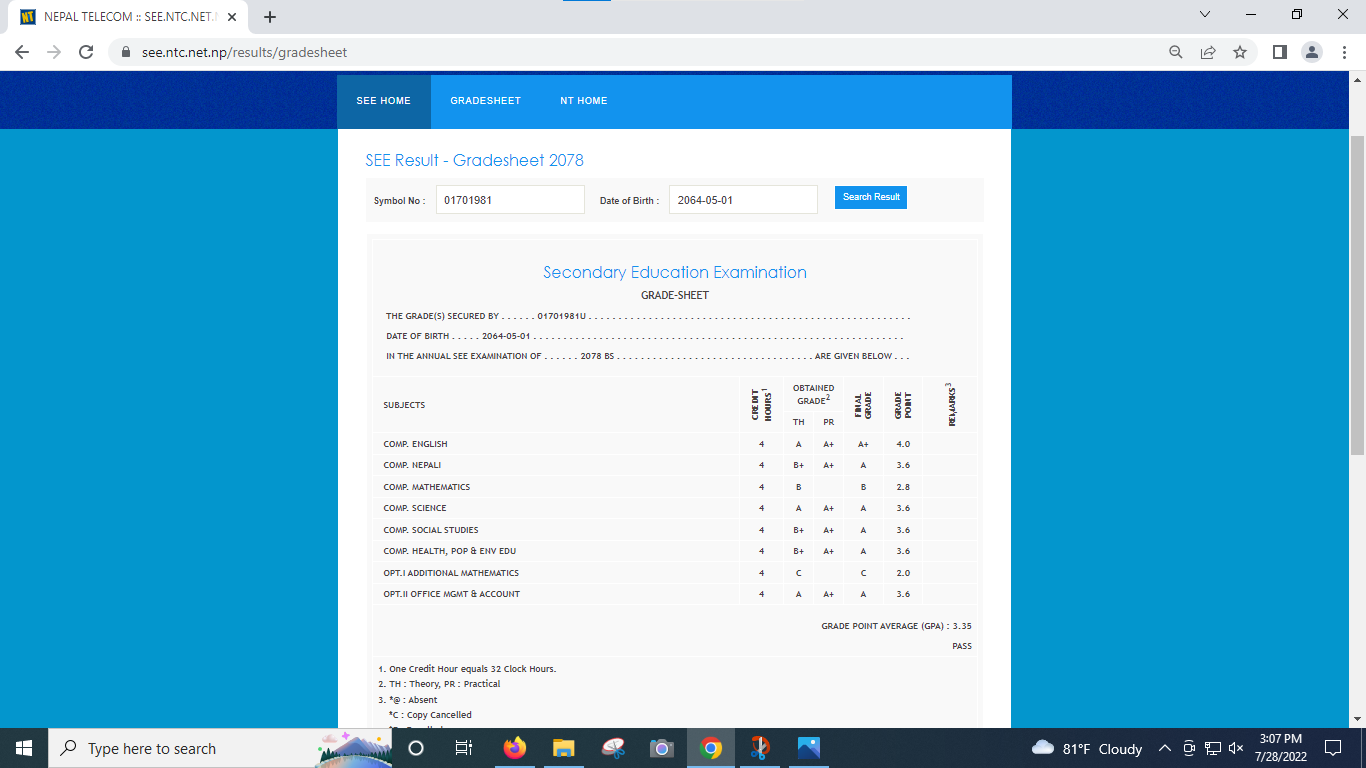Image resolution: width=1366 pixels, height=768 pixels.
Task: Select the GRADESHEET navigation tab
Action: click(x=485, y=101)
